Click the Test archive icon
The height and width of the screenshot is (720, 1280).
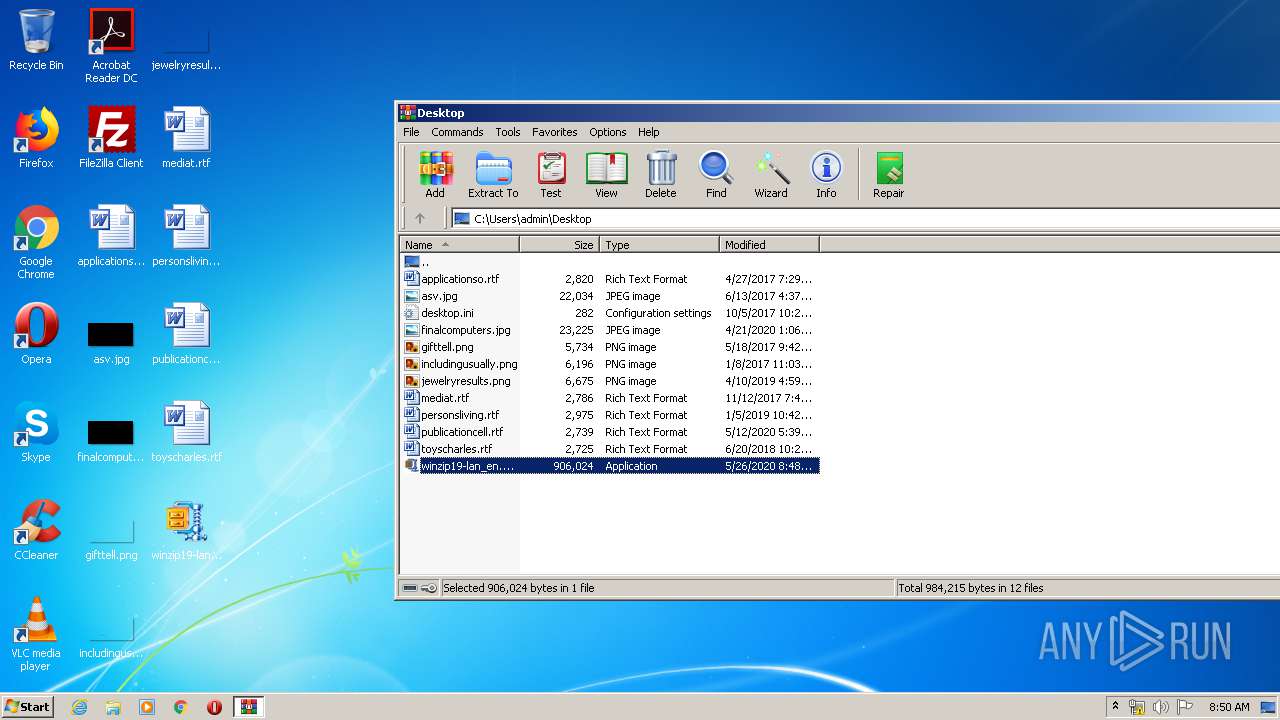551,175
